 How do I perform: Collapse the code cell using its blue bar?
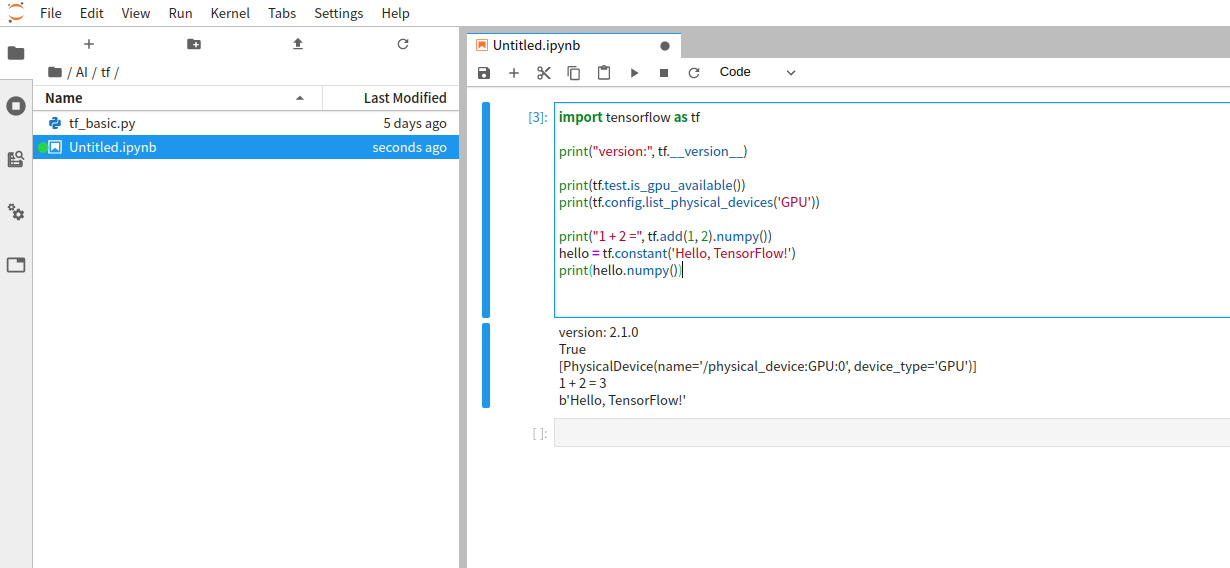coord(486,209)
